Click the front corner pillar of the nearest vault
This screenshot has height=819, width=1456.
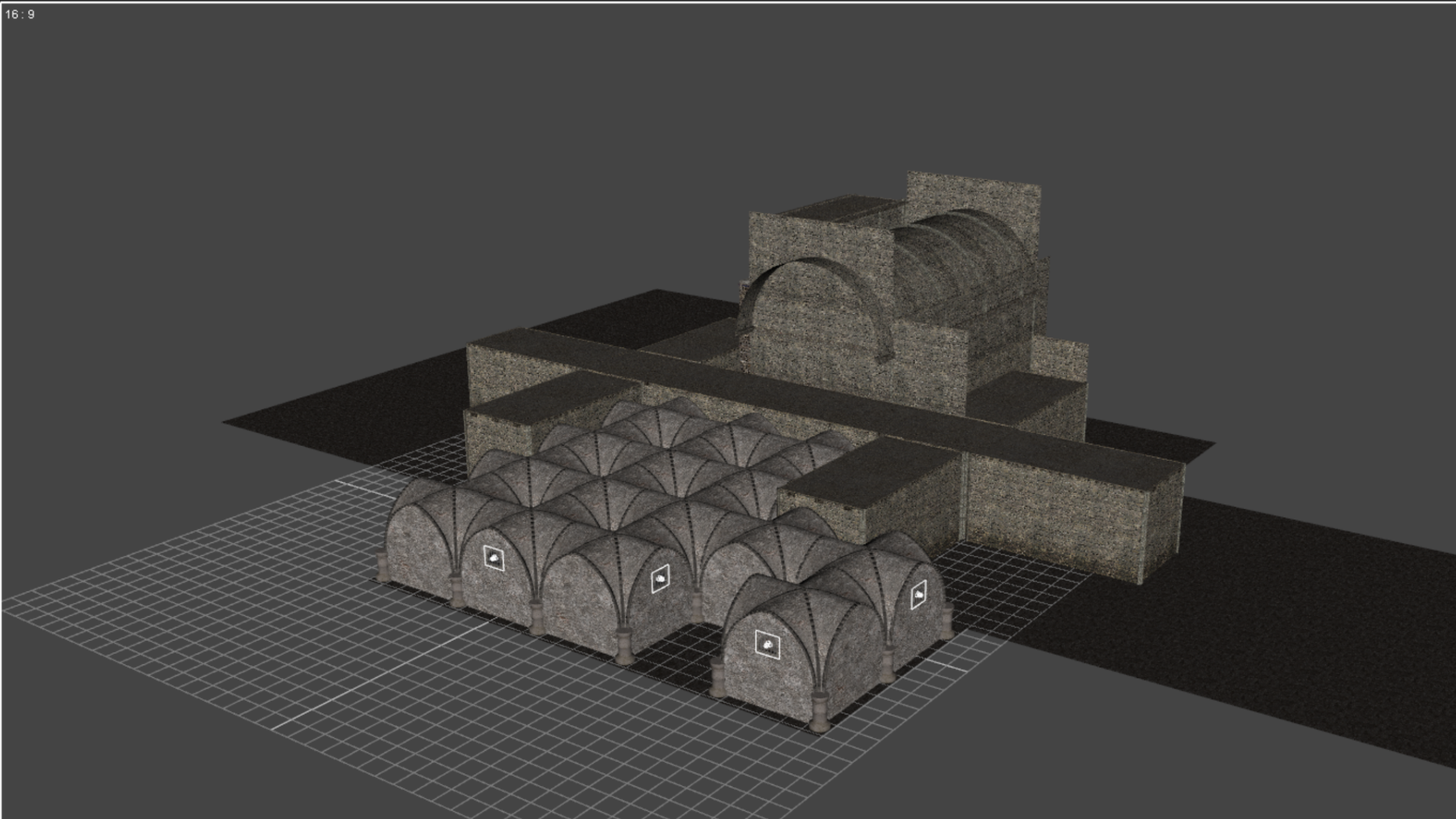coord(821,709)
